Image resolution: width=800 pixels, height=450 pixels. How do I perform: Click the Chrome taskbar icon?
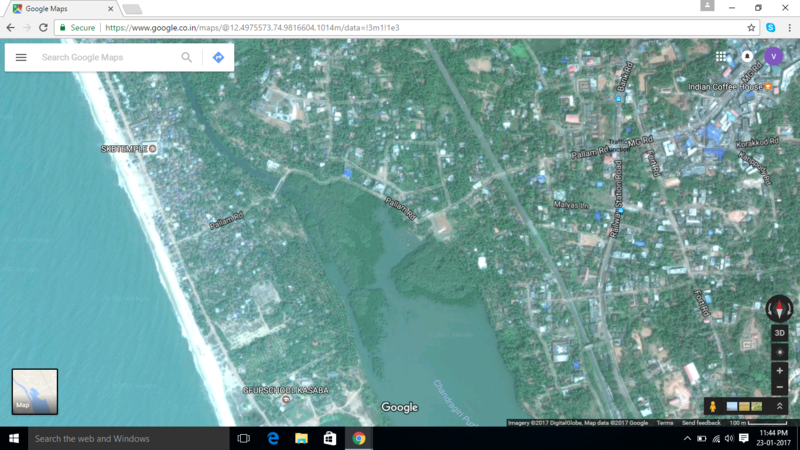coord(359,438)
